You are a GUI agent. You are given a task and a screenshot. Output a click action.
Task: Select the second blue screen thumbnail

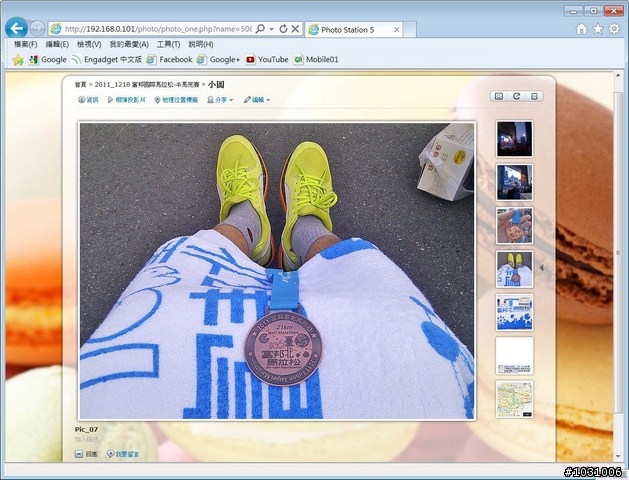(514, 182)
